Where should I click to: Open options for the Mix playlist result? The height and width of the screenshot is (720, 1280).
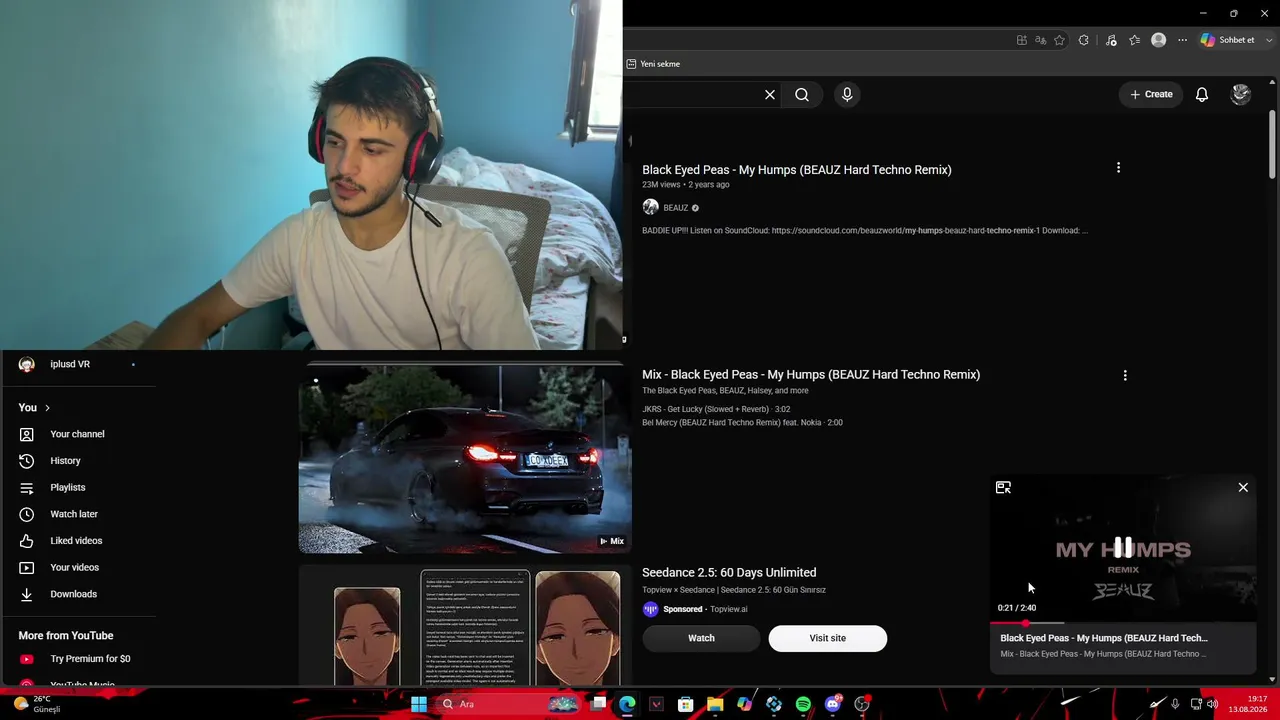[x=1125, y=376]
